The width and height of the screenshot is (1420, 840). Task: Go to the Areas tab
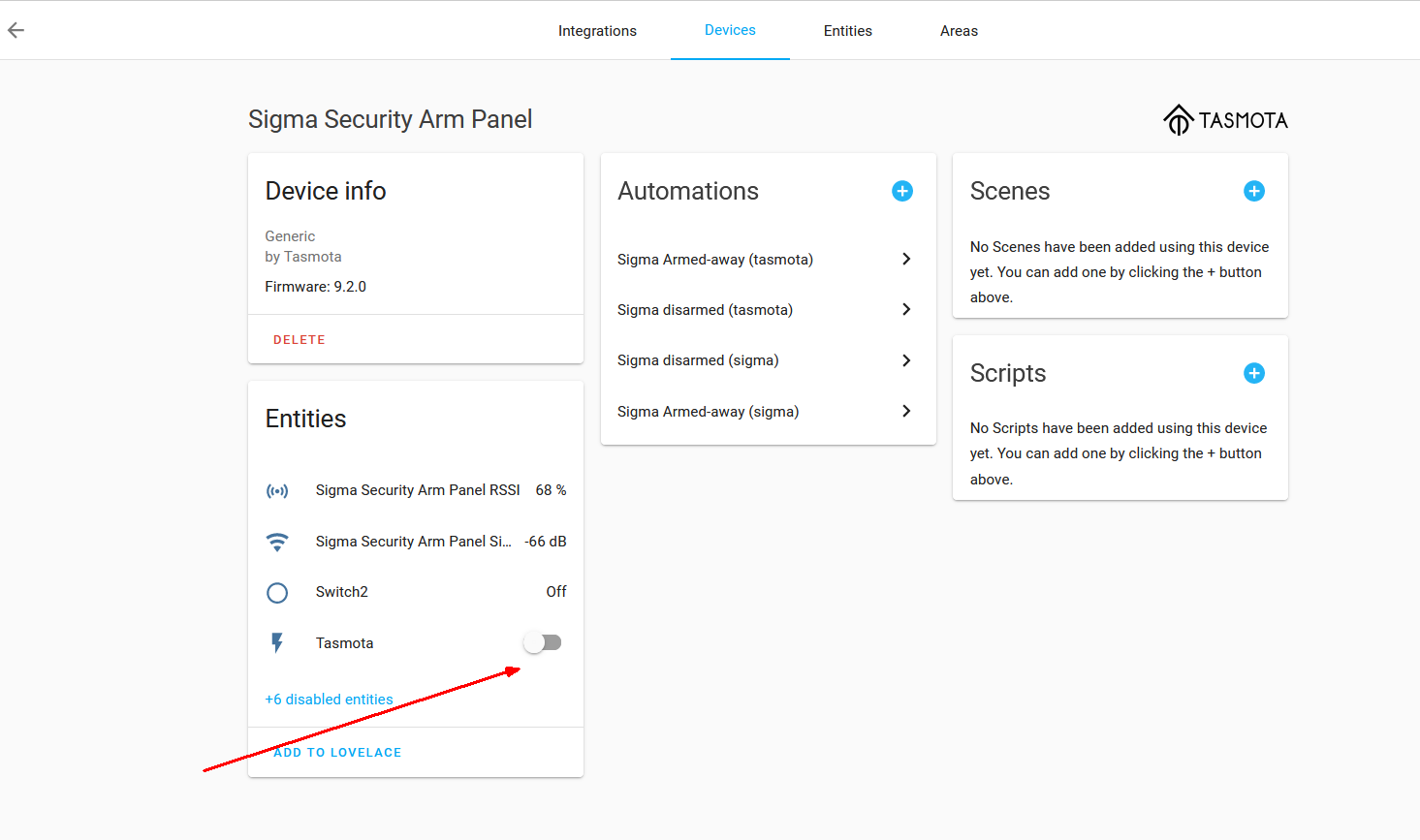(x=959, y=31)
